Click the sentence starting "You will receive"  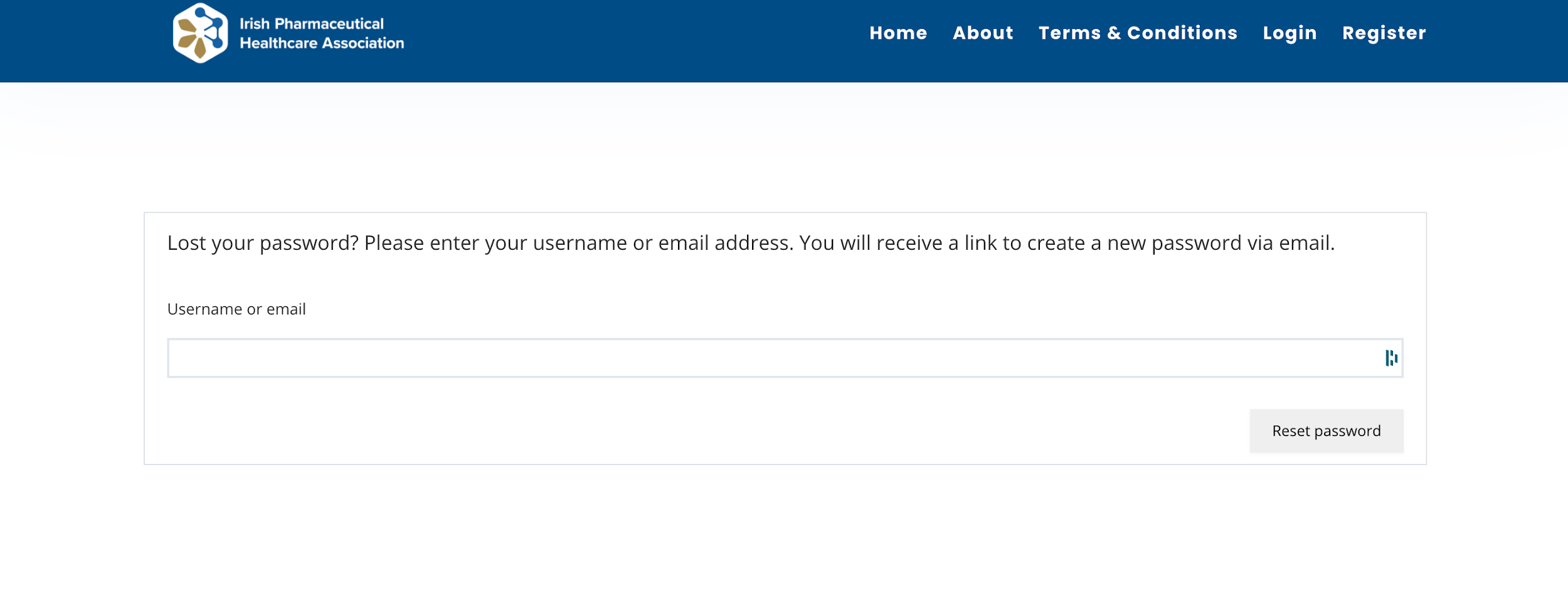click(x=1066, y=243)
